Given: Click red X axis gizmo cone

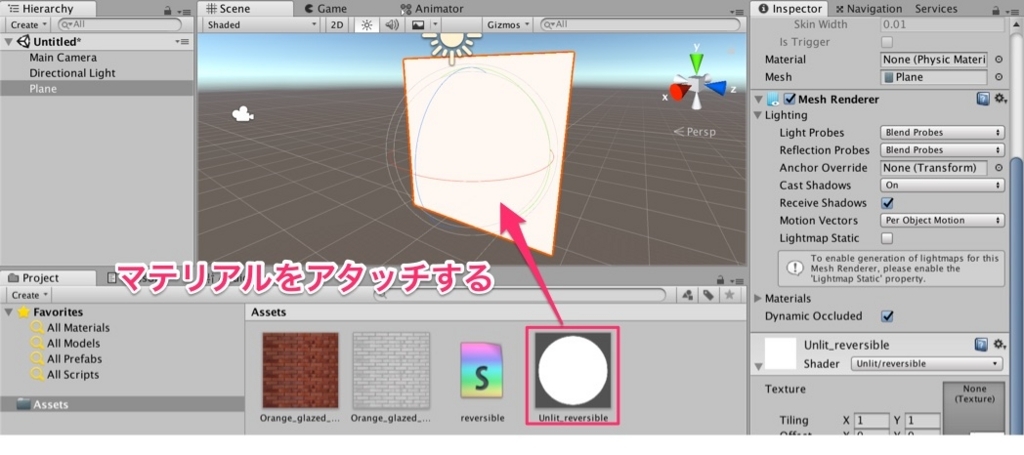Looking at the screenshot, I should (x=676, y=92).
